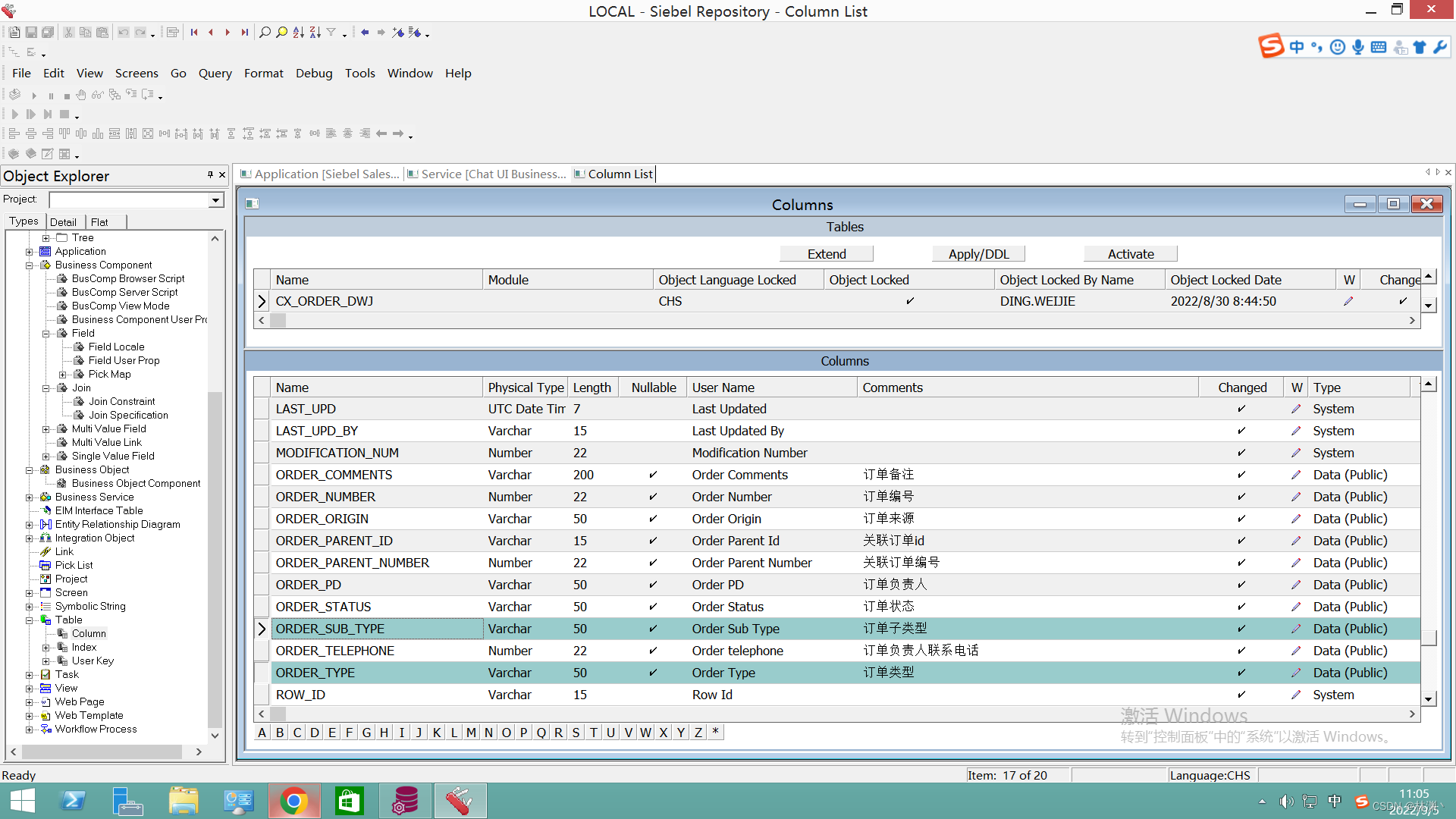Toggle Changed flag for ROW_ID row

point(1241,695)
